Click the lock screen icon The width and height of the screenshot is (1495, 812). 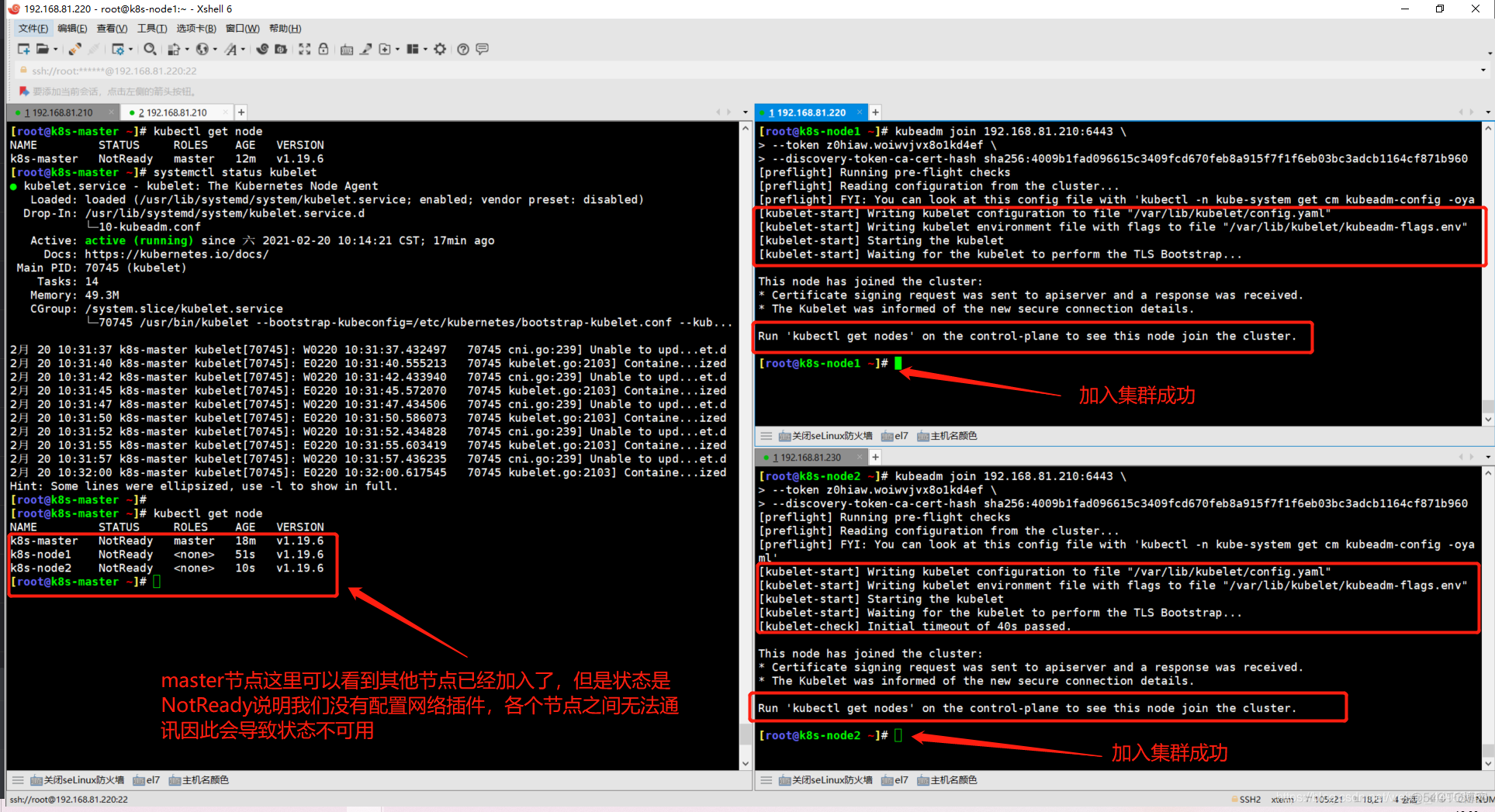(324, 49)
